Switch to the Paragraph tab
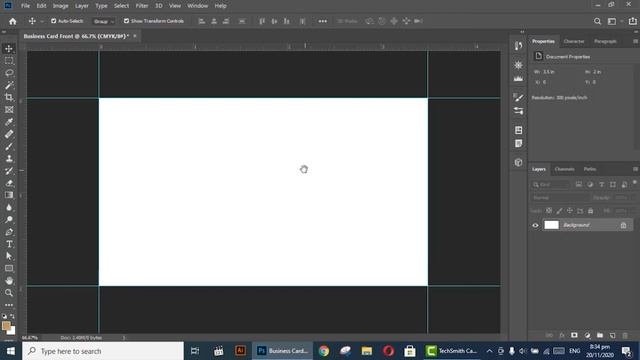Image resolution: width=640 pixels, height=360 pixels. point(605,41)
